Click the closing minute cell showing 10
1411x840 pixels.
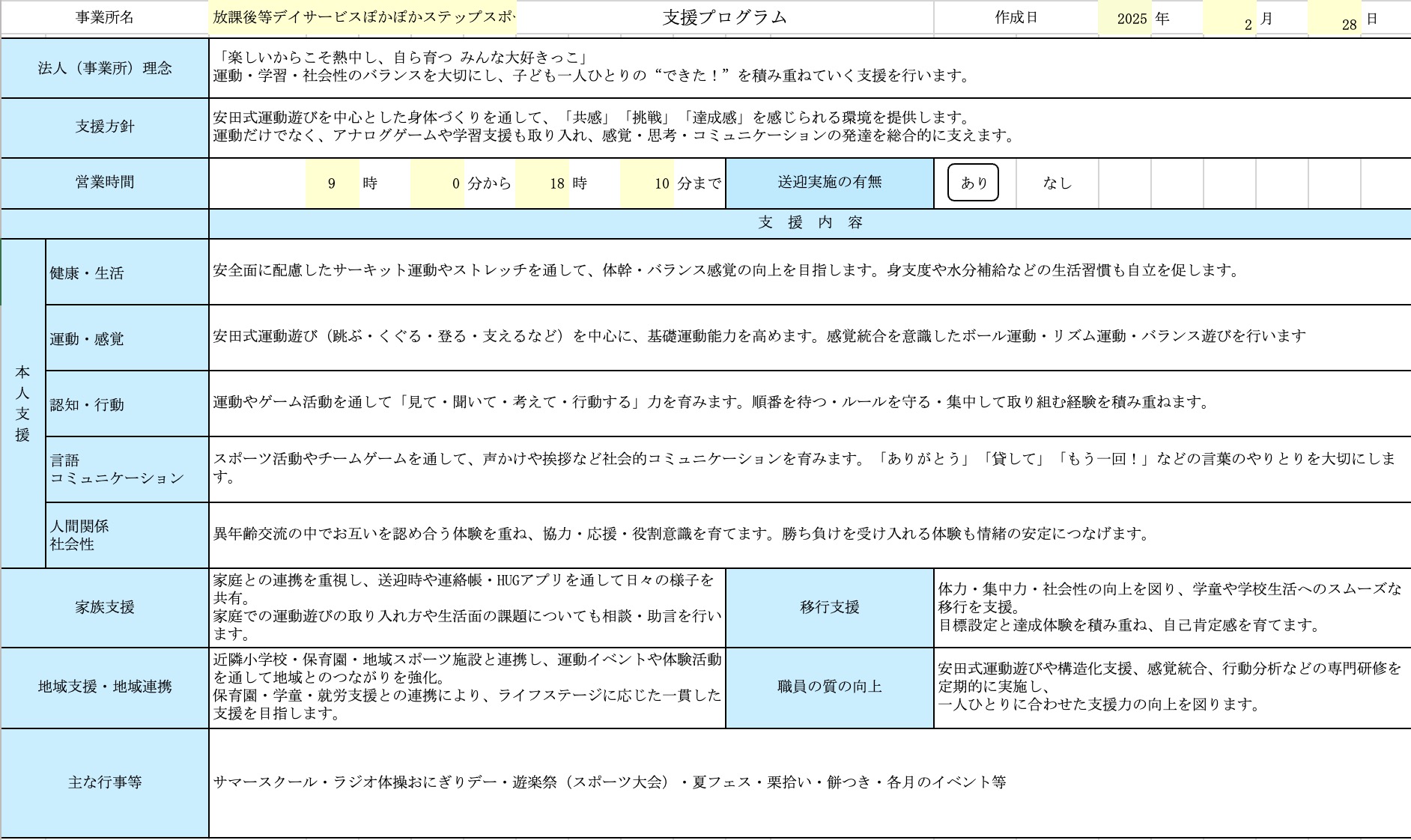(x=646, y=183)
